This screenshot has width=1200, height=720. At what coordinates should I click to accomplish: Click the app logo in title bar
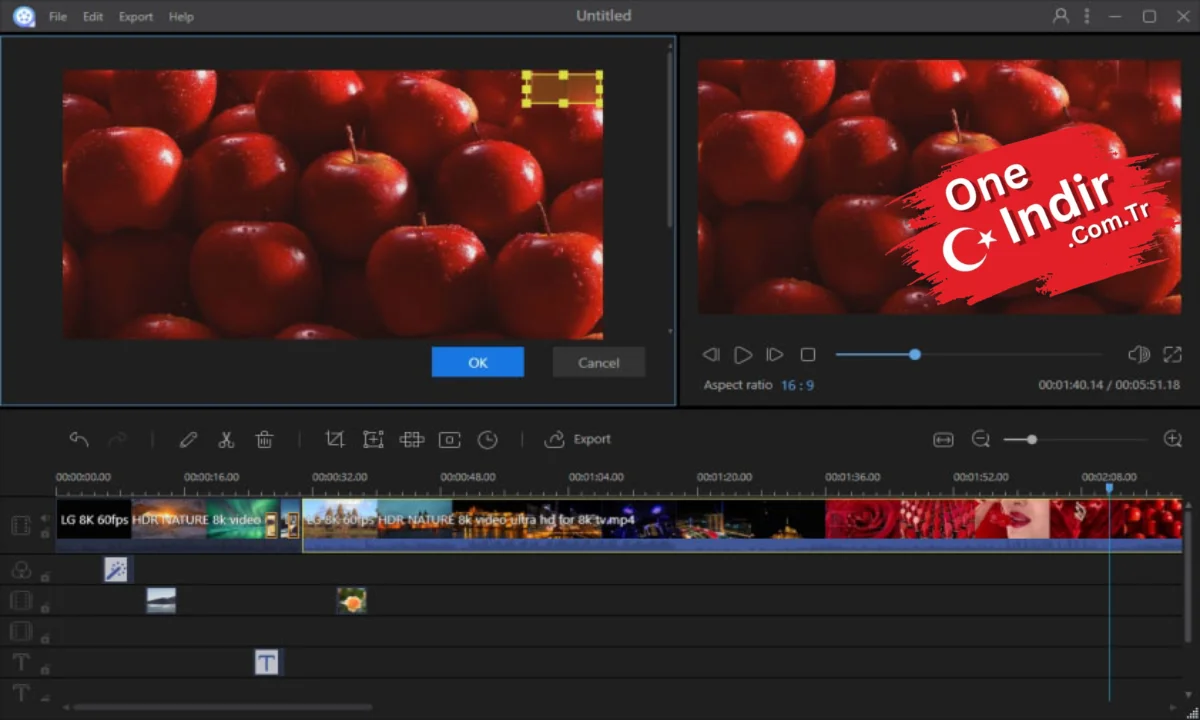coord(24,16)
